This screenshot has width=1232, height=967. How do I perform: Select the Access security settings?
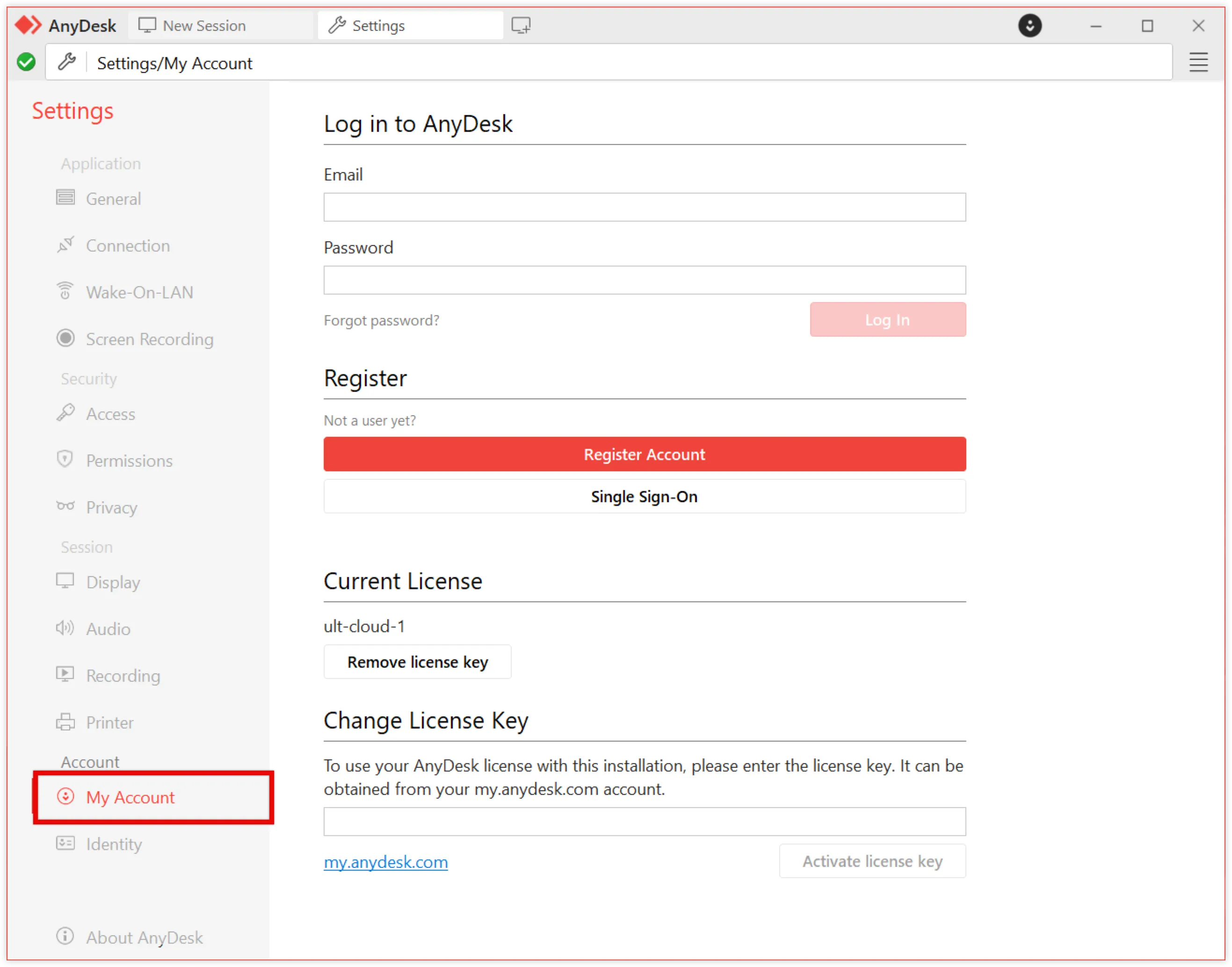[x=110, y=414]
